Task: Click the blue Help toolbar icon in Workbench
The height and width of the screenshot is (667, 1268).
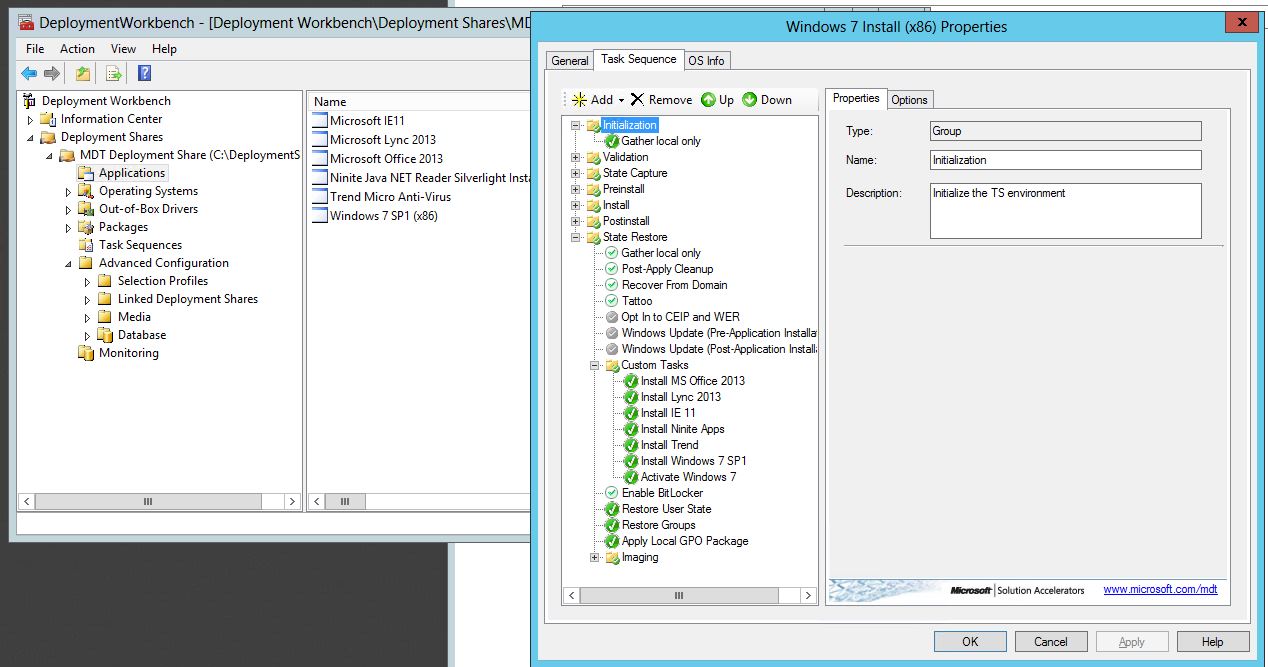Action: coord(144,73)
